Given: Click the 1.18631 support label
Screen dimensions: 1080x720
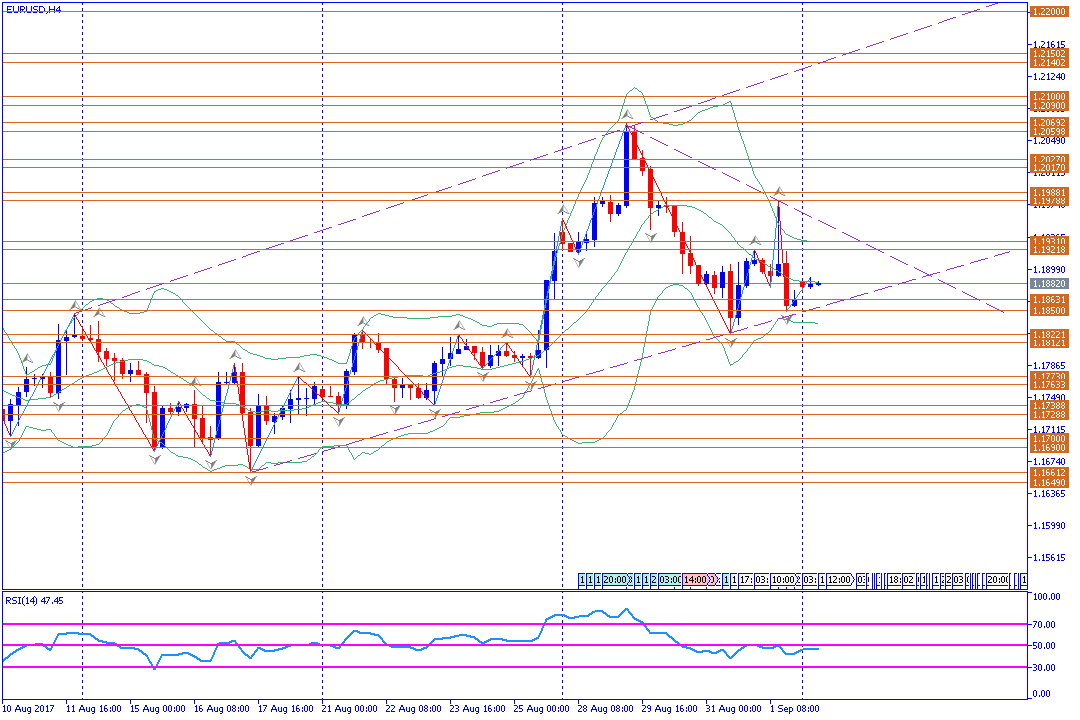Looking at the screenshot, I should (x=1050, y=300).
